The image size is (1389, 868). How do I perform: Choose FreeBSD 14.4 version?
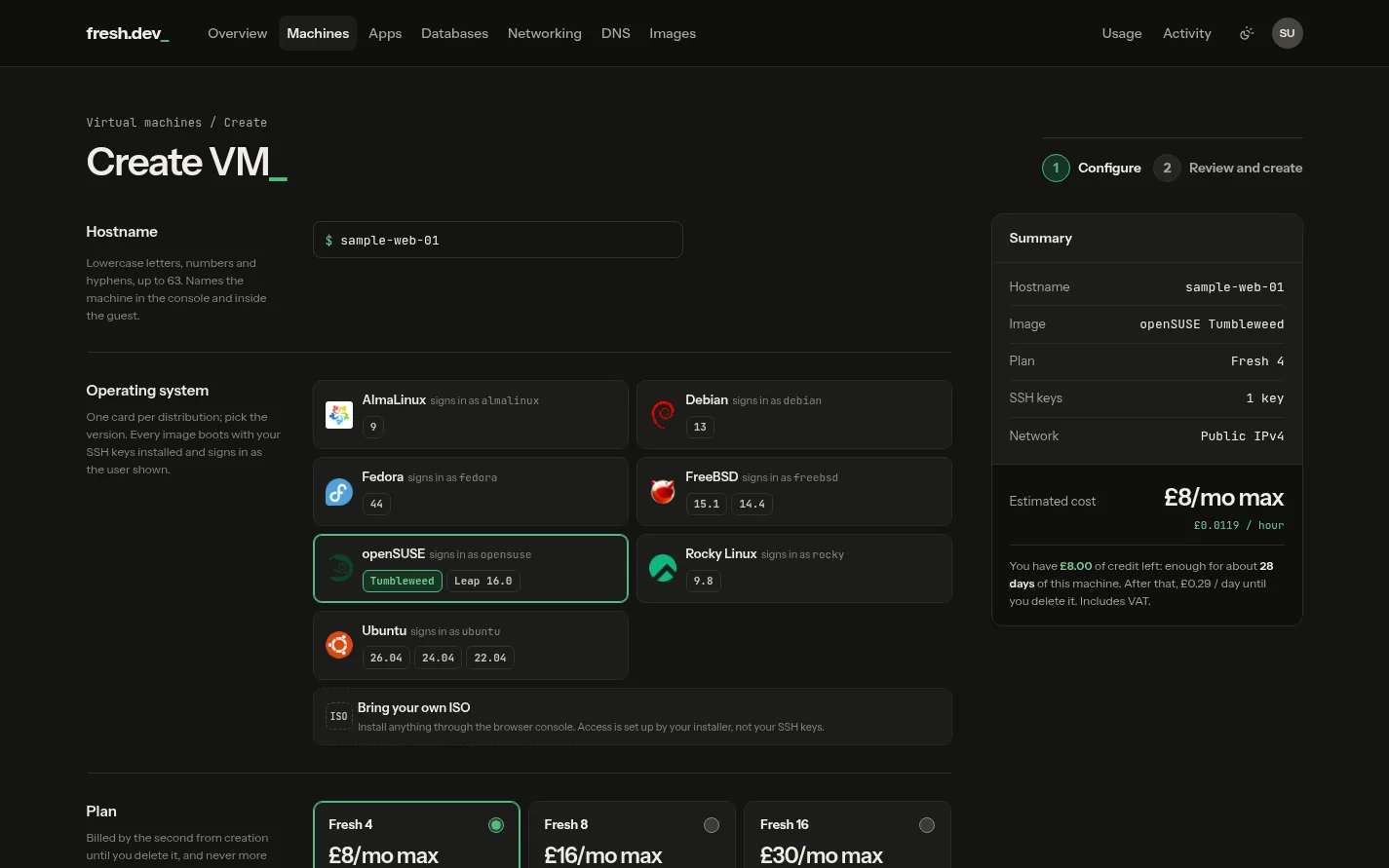[752, 504]
